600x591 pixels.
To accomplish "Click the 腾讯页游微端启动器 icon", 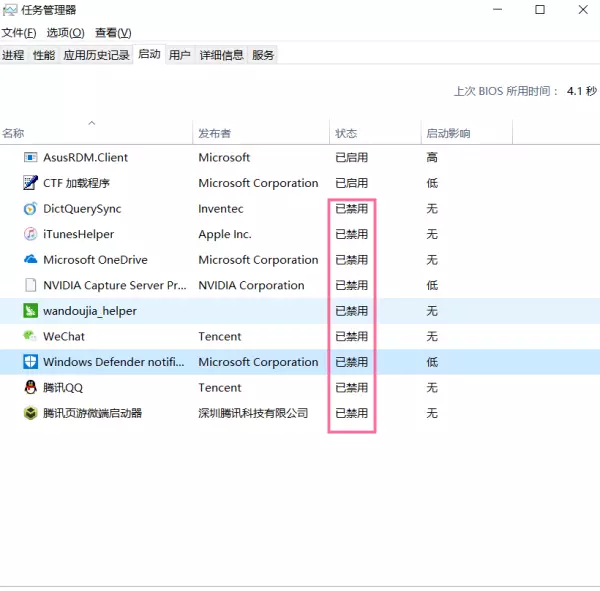I will [31, 413].
